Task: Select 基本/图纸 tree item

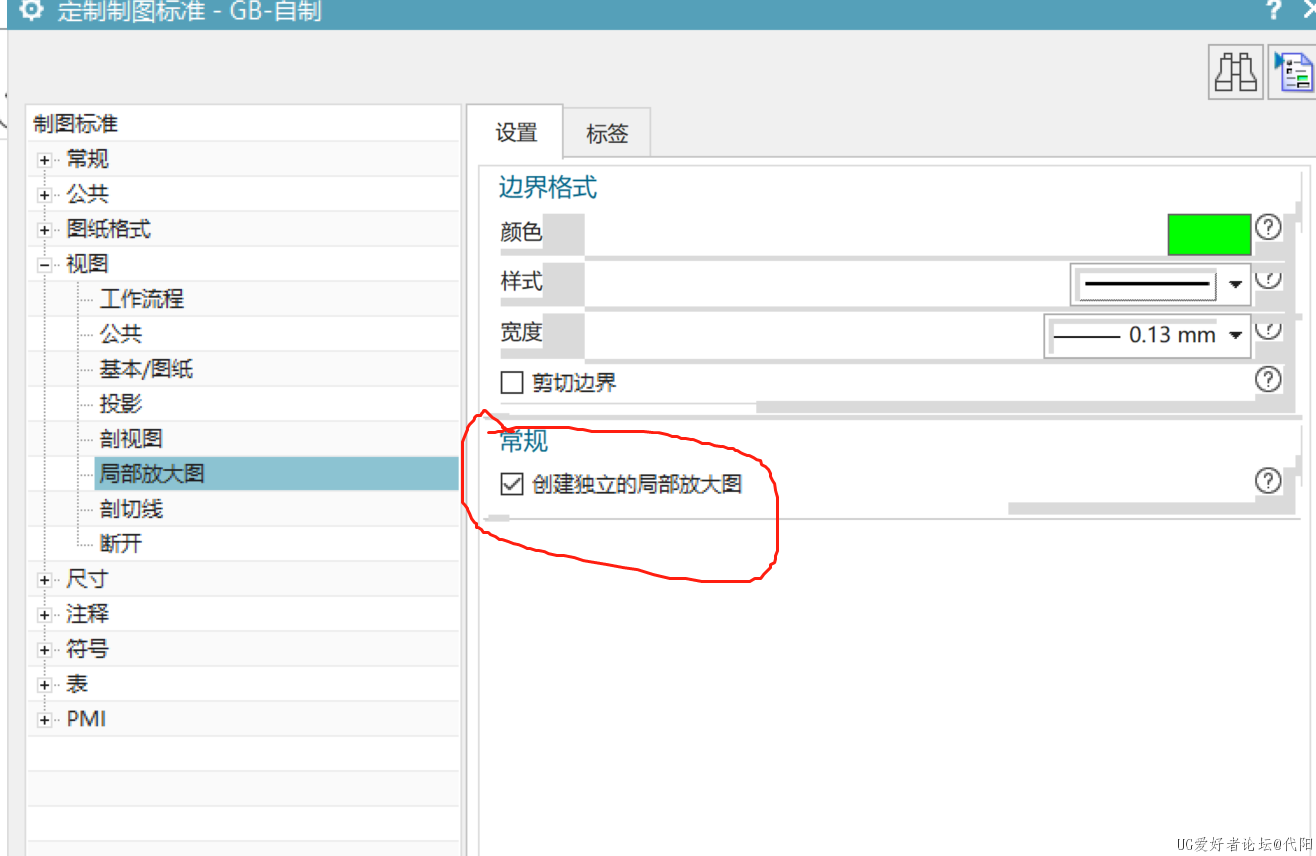Action: point(146,369)
